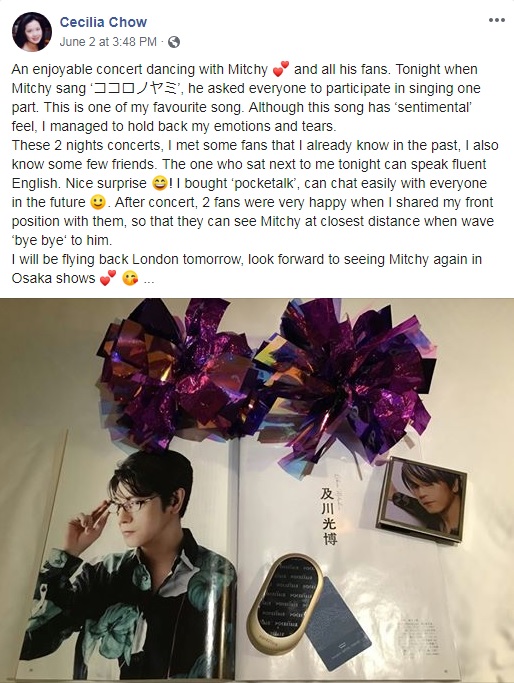Click the Japanese name 及川光博 in magazine

328,516
